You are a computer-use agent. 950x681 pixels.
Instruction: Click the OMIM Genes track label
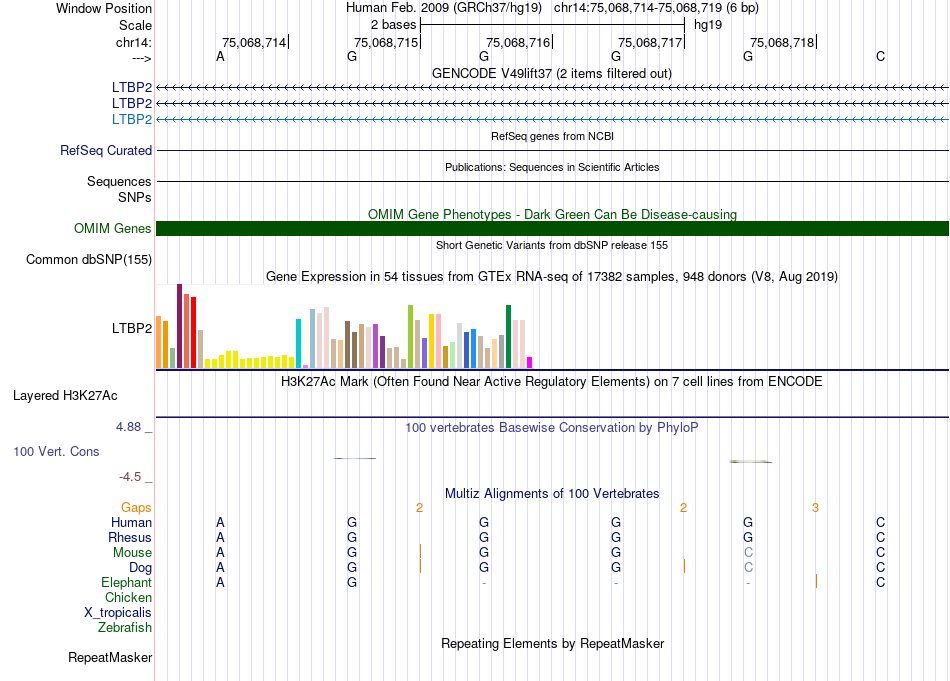coord(112,229)
